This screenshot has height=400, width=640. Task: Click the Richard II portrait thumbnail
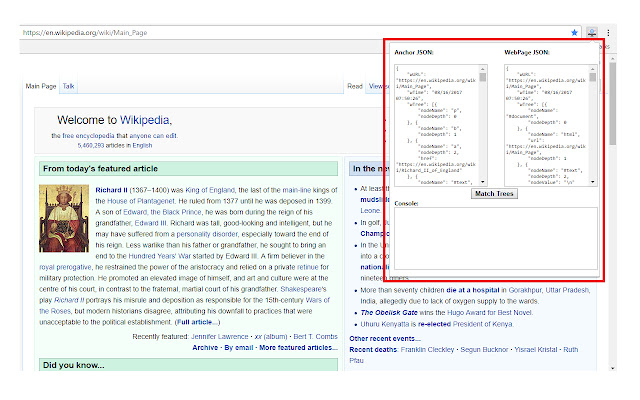click(65, 217)
